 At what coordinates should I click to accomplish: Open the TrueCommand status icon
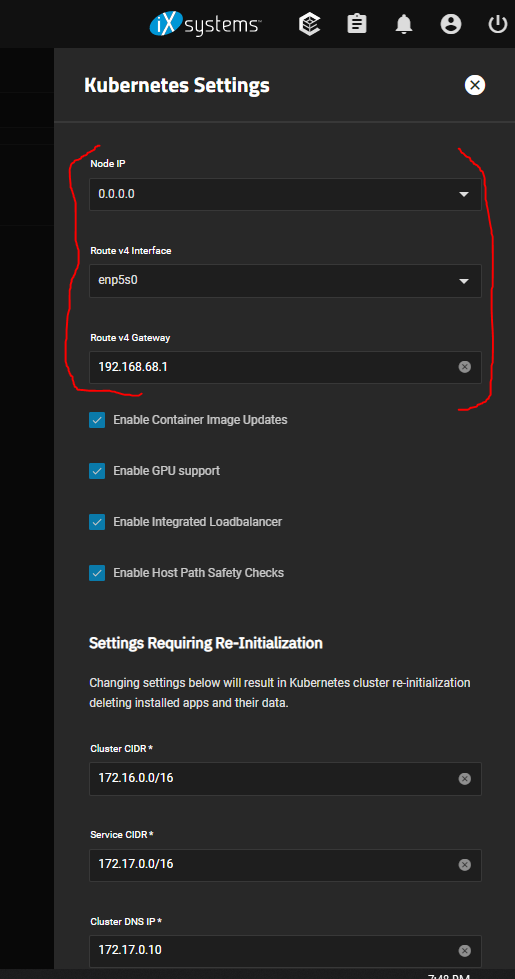(310, 24)
